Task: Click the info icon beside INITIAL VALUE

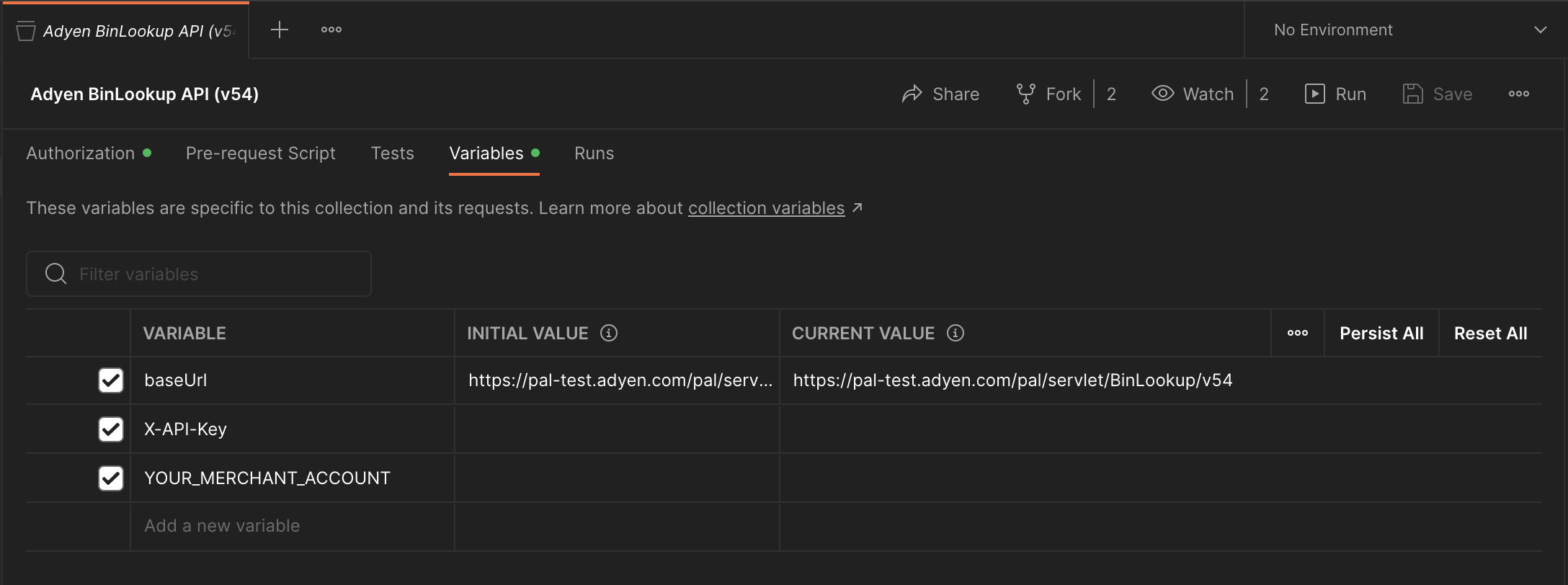Action: tap(609, 333)
